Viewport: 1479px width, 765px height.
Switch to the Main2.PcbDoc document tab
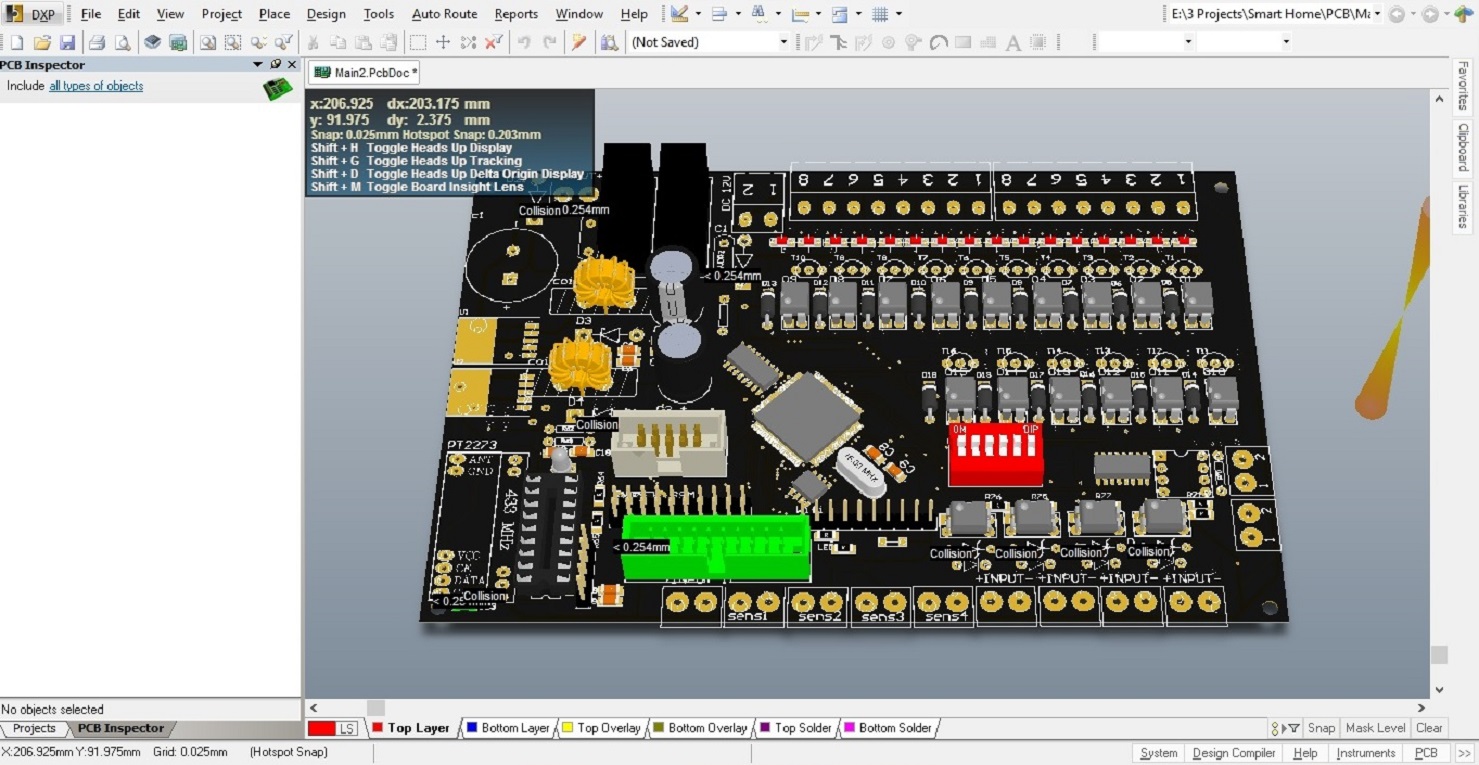[x=365, y=73]
